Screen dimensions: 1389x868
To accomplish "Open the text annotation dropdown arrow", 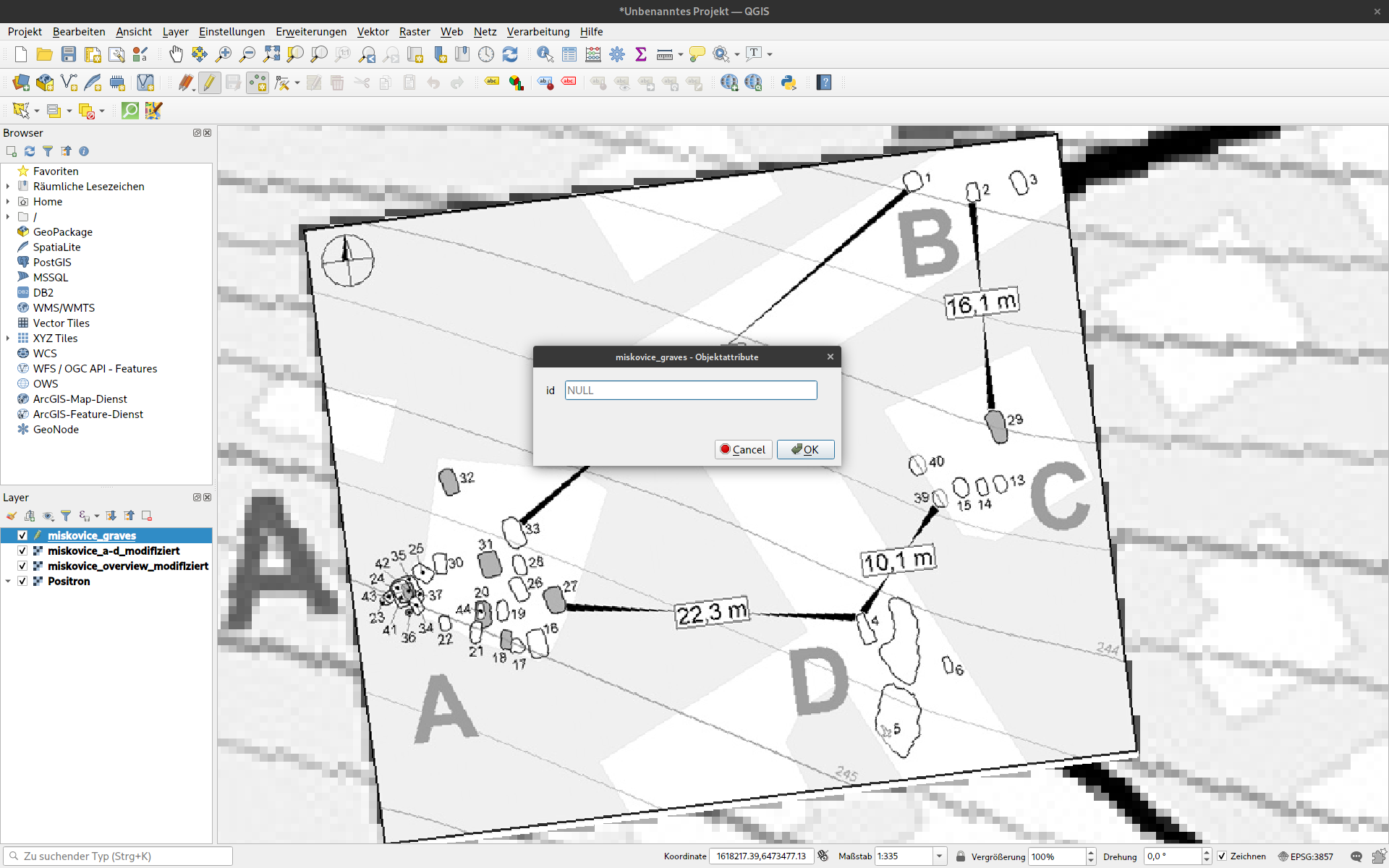I will point(770,54).
